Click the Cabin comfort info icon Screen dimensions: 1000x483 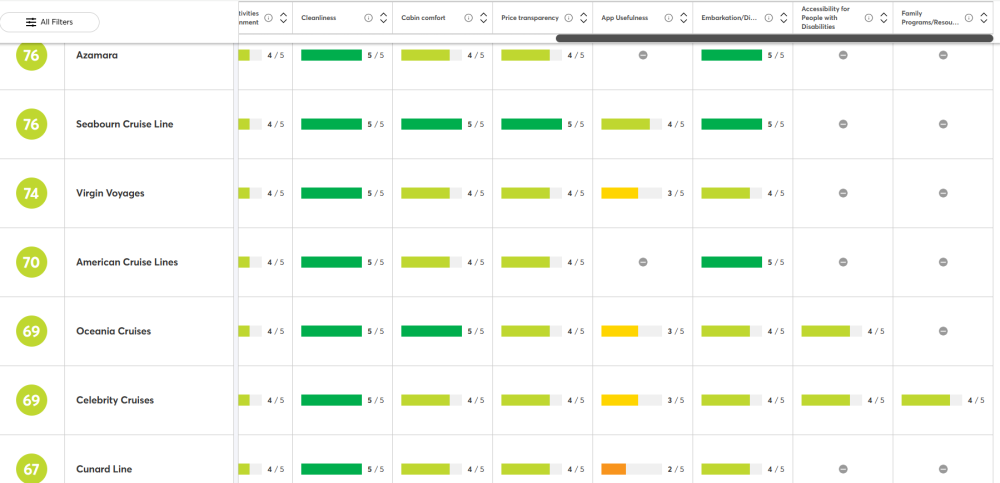[x=468, y=18]
